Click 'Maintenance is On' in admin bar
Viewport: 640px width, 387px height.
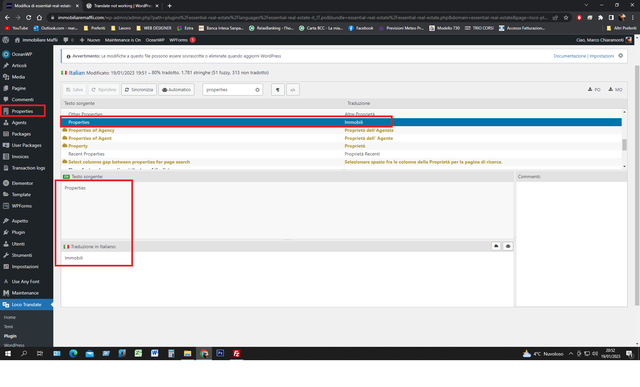(x=122, y=40)
